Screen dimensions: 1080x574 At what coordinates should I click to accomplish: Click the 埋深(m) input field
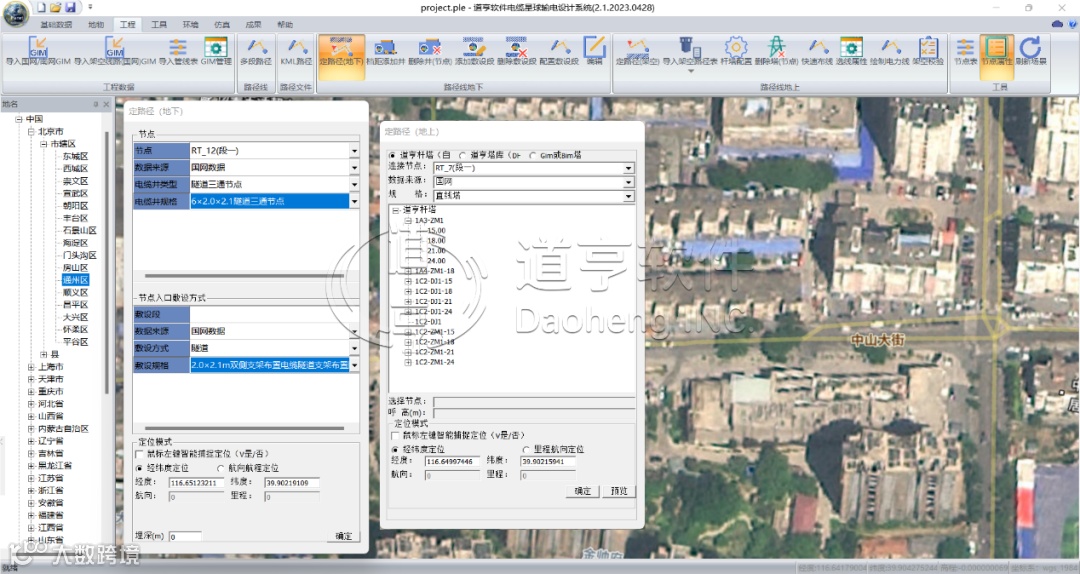click(185, 537)
